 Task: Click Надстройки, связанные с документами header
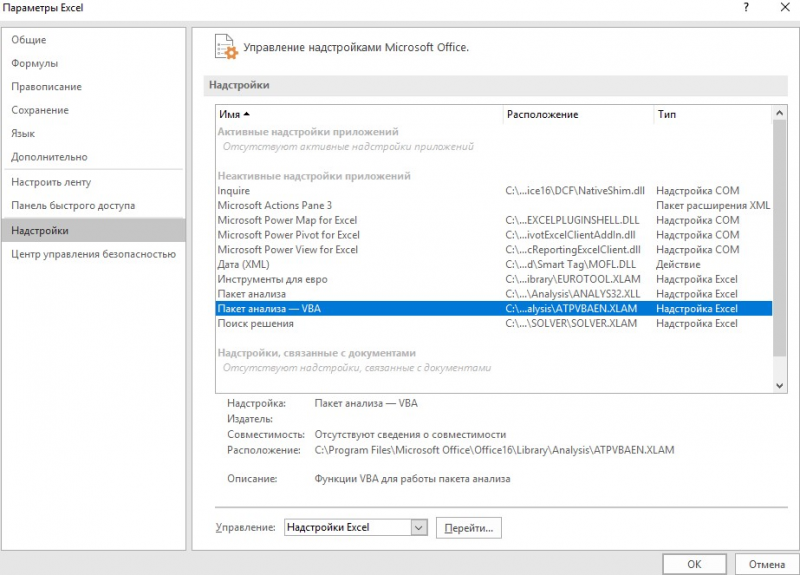[317, 353]
